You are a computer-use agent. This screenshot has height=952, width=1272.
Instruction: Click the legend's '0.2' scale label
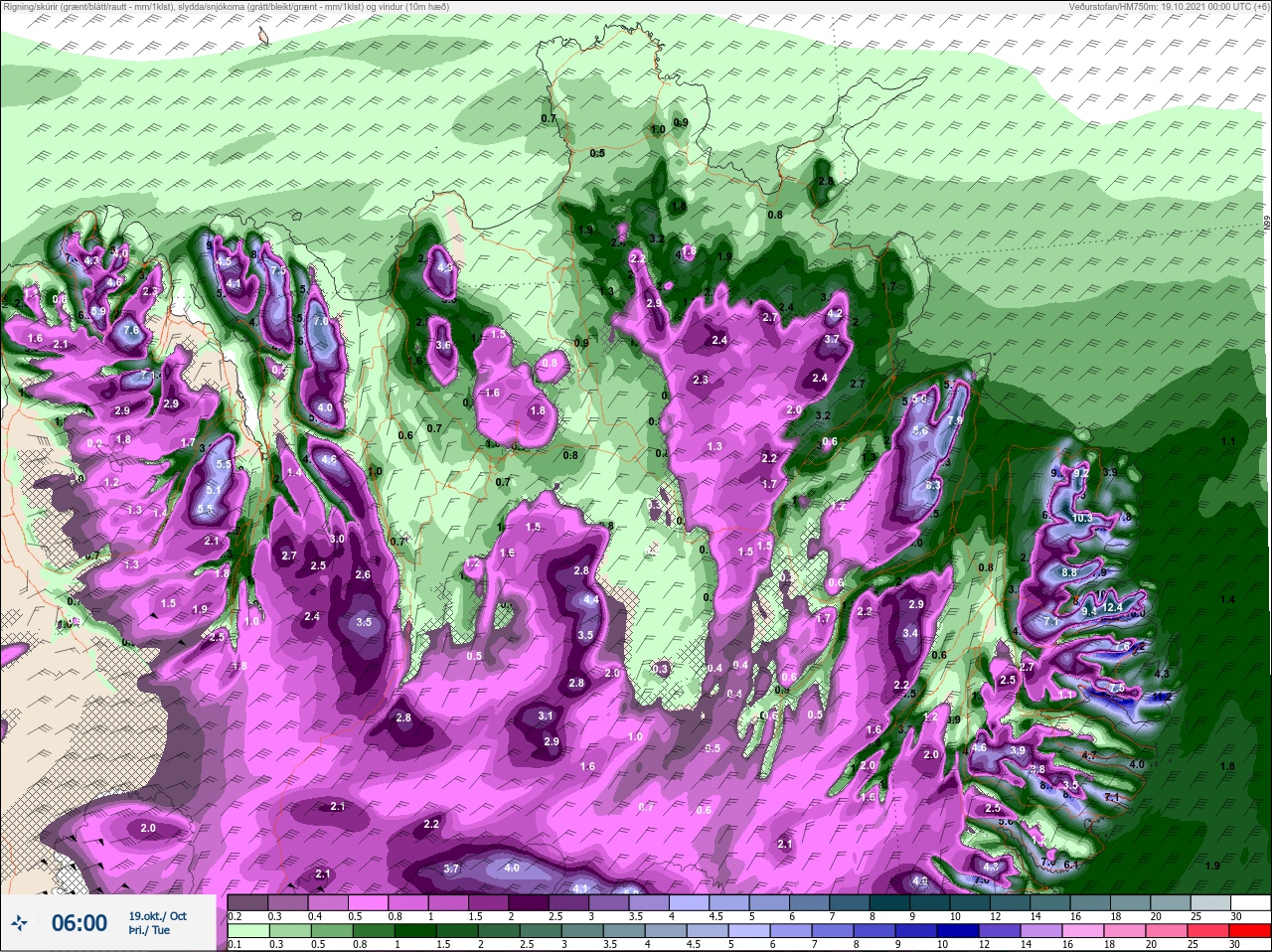236,916
